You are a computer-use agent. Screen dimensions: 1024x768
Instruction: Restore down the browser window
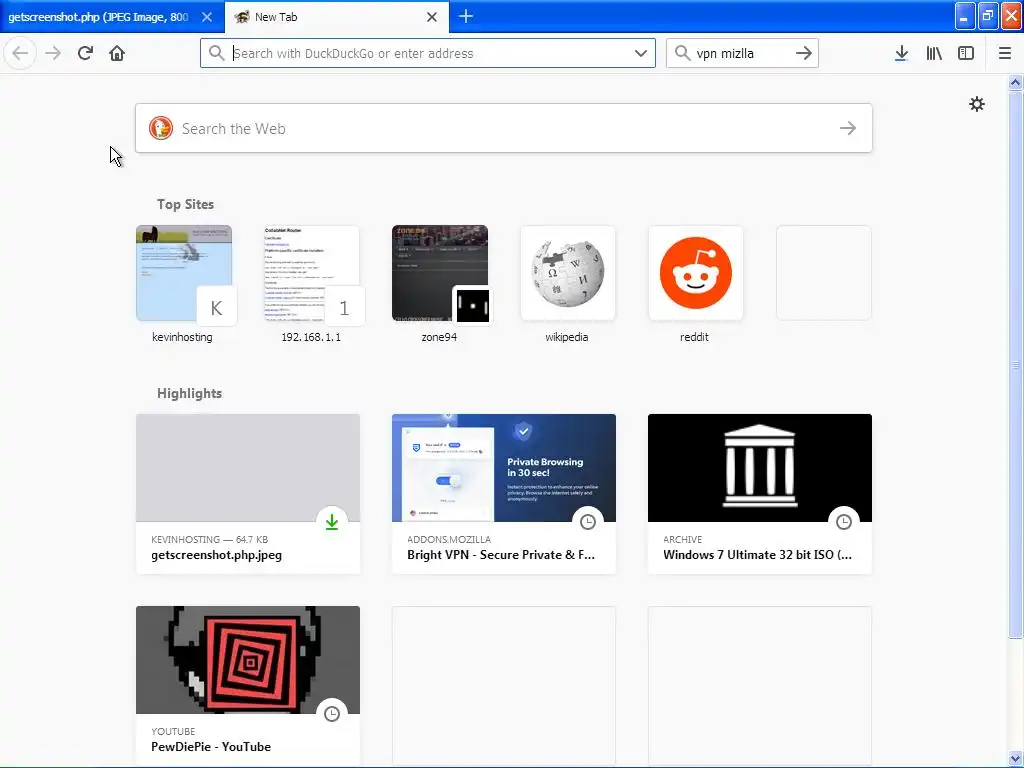point(988,16)
